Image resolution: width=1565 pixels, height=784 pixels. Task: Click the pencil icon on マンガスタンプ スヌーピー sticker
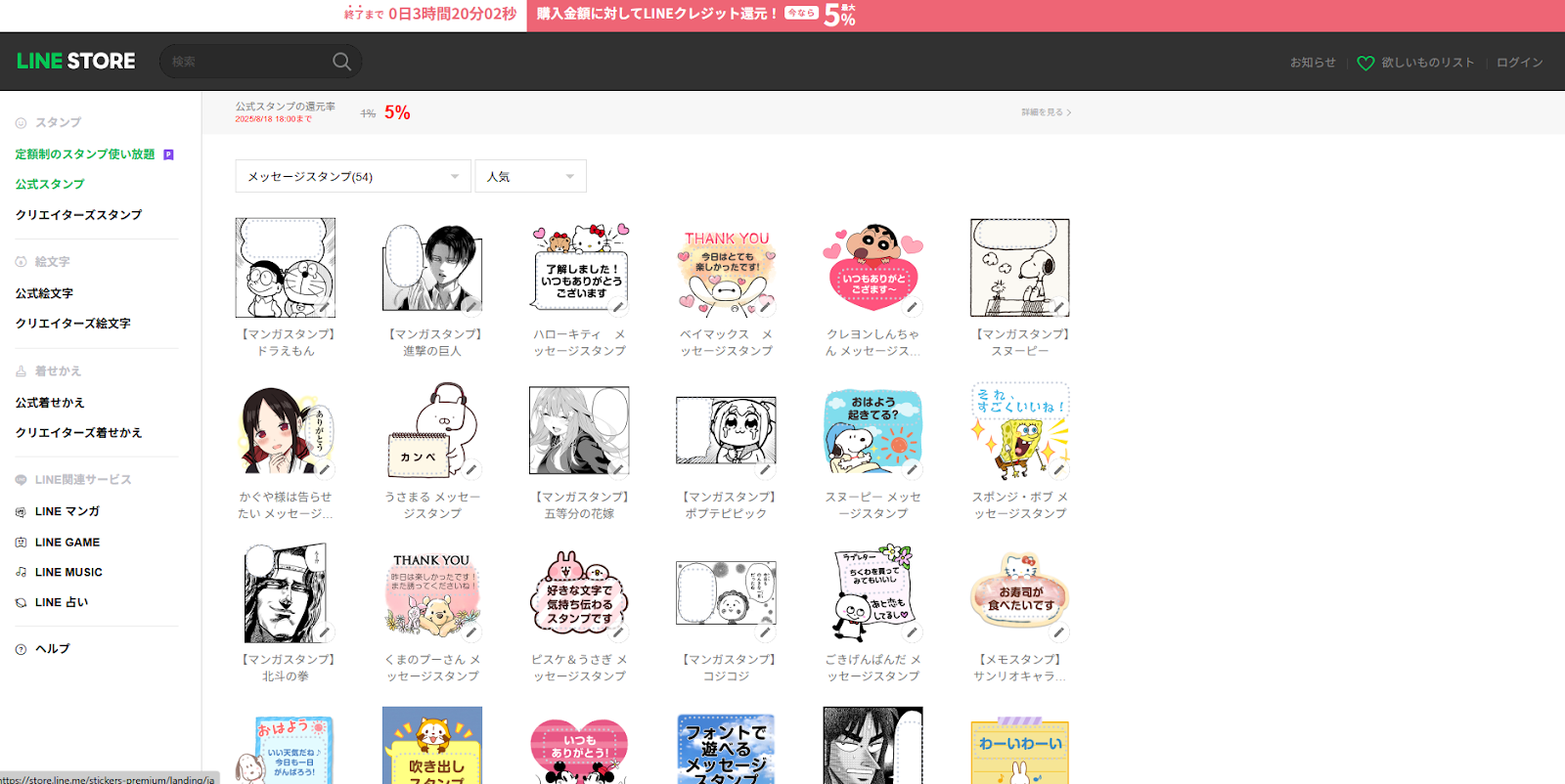(x=1058, y=307)
